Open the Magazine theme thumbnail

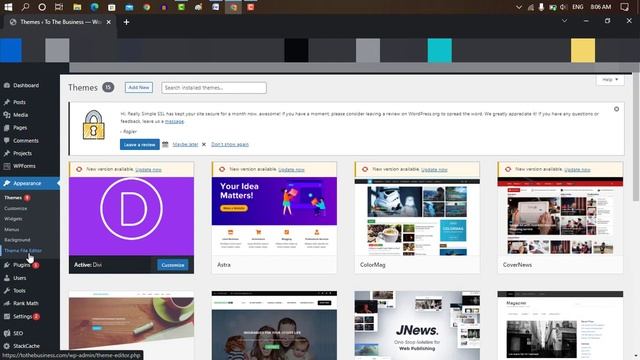click(560, 325)
